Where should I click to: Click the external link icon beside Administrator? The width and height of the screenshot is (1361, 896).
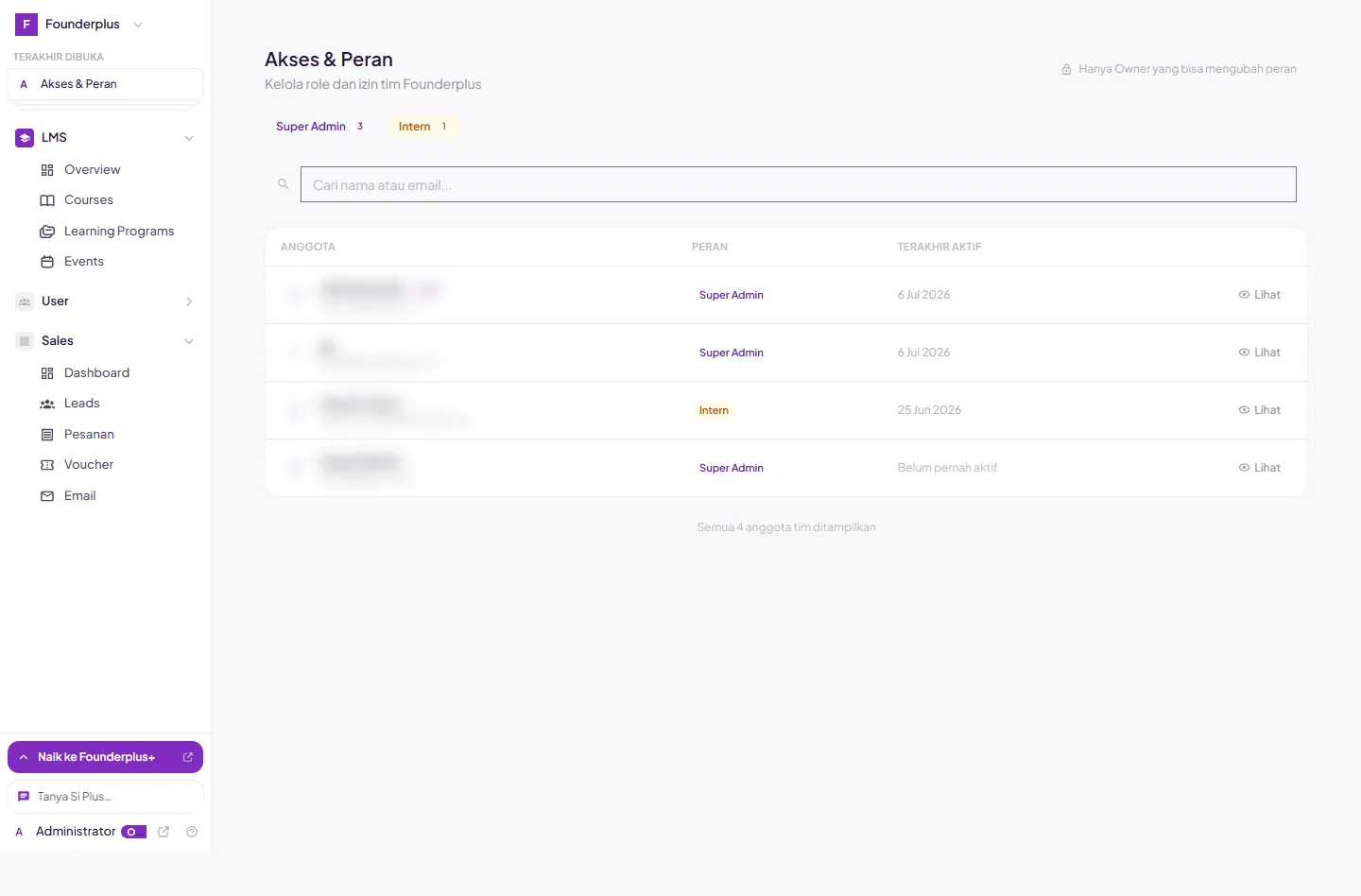click(x=164, y=832)
